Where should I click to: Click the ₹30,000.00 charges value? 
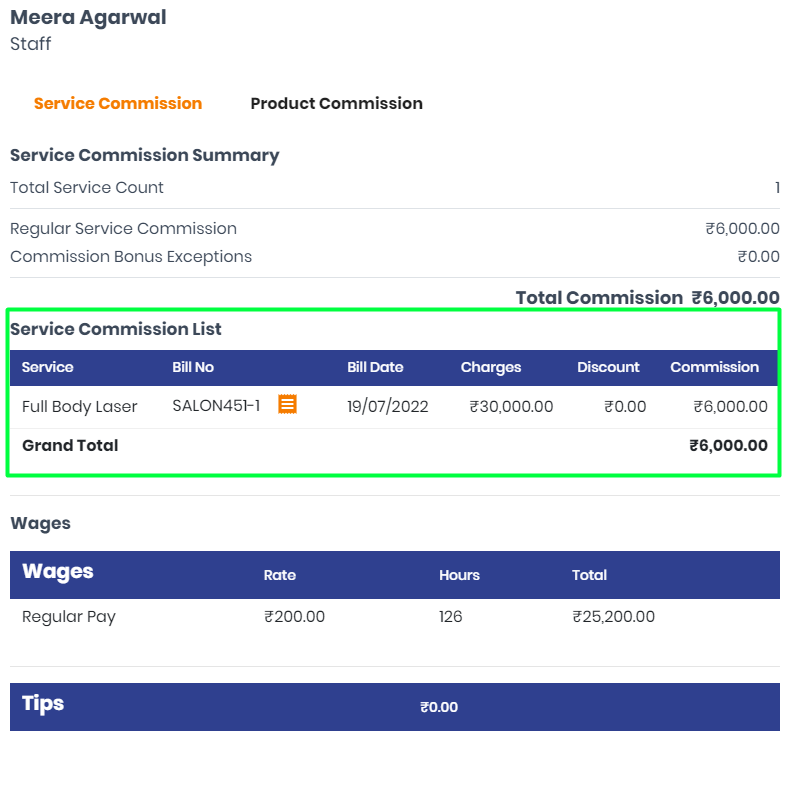pyautogui.click(x=511, y=407)
